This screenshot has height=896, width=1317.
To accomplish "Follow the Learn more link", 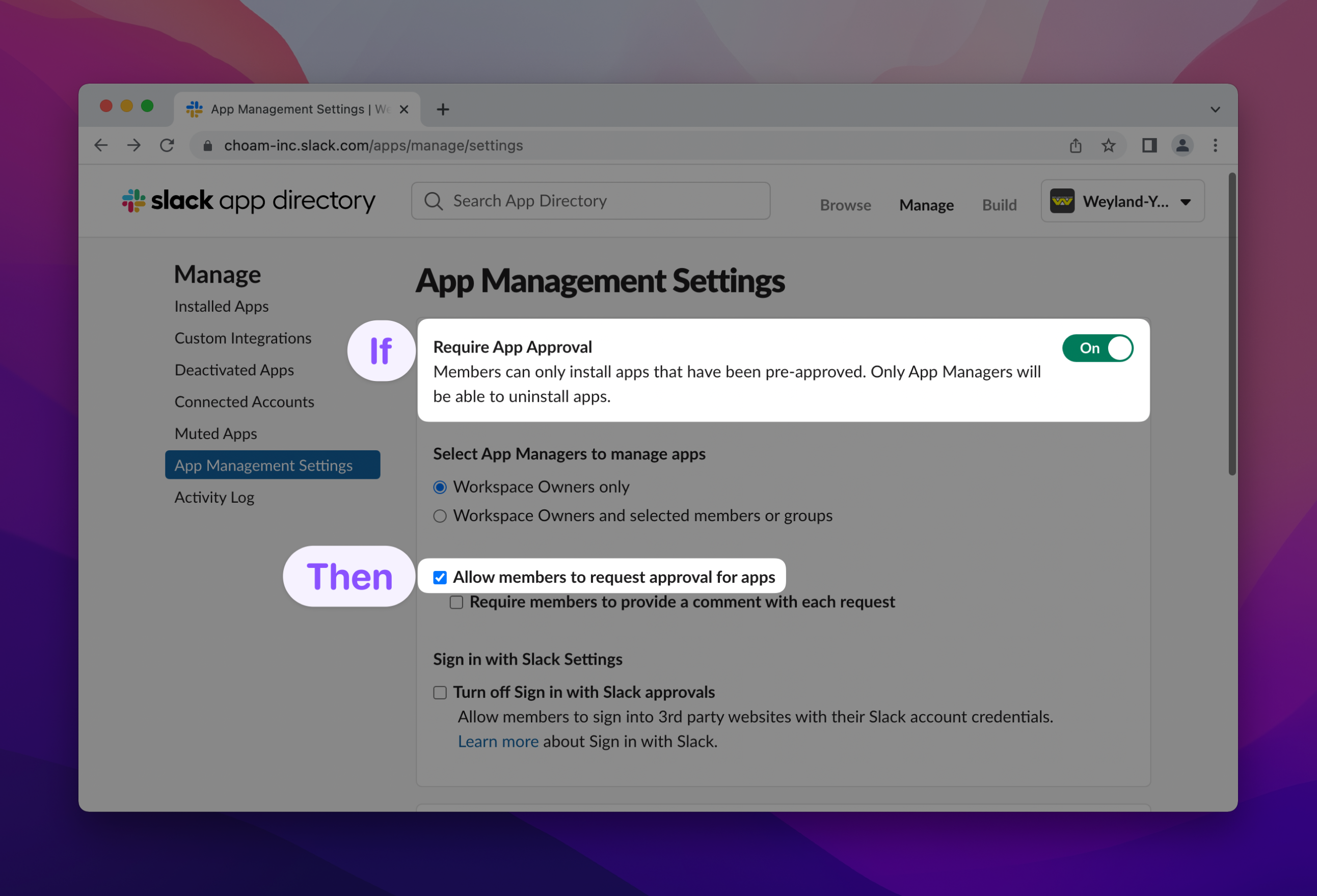I will click(x=498, y=741).
